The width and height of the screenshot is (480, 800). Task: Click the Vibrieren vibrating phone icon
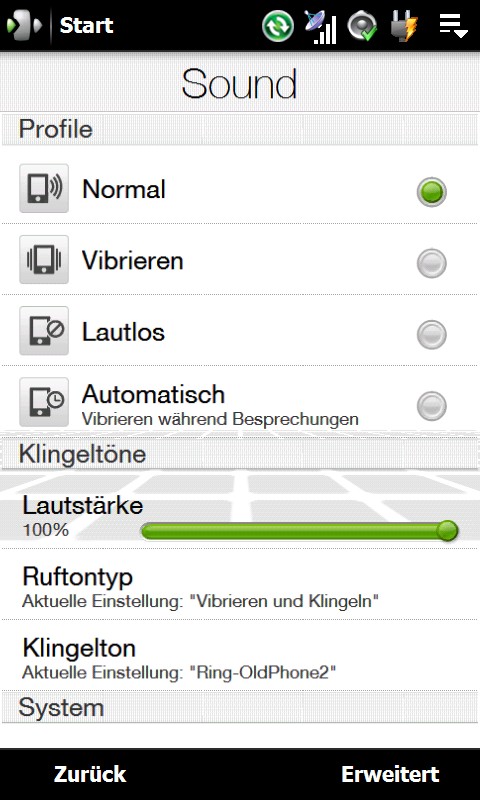pos(44,259)
